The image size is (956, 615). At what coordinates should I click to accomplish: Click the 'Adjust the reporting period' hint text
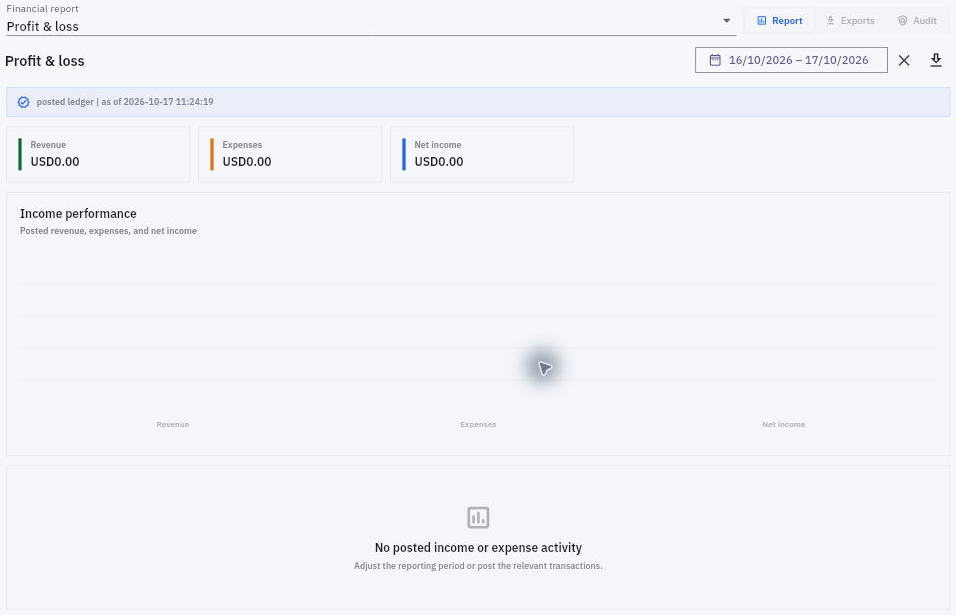coord(478,566)
